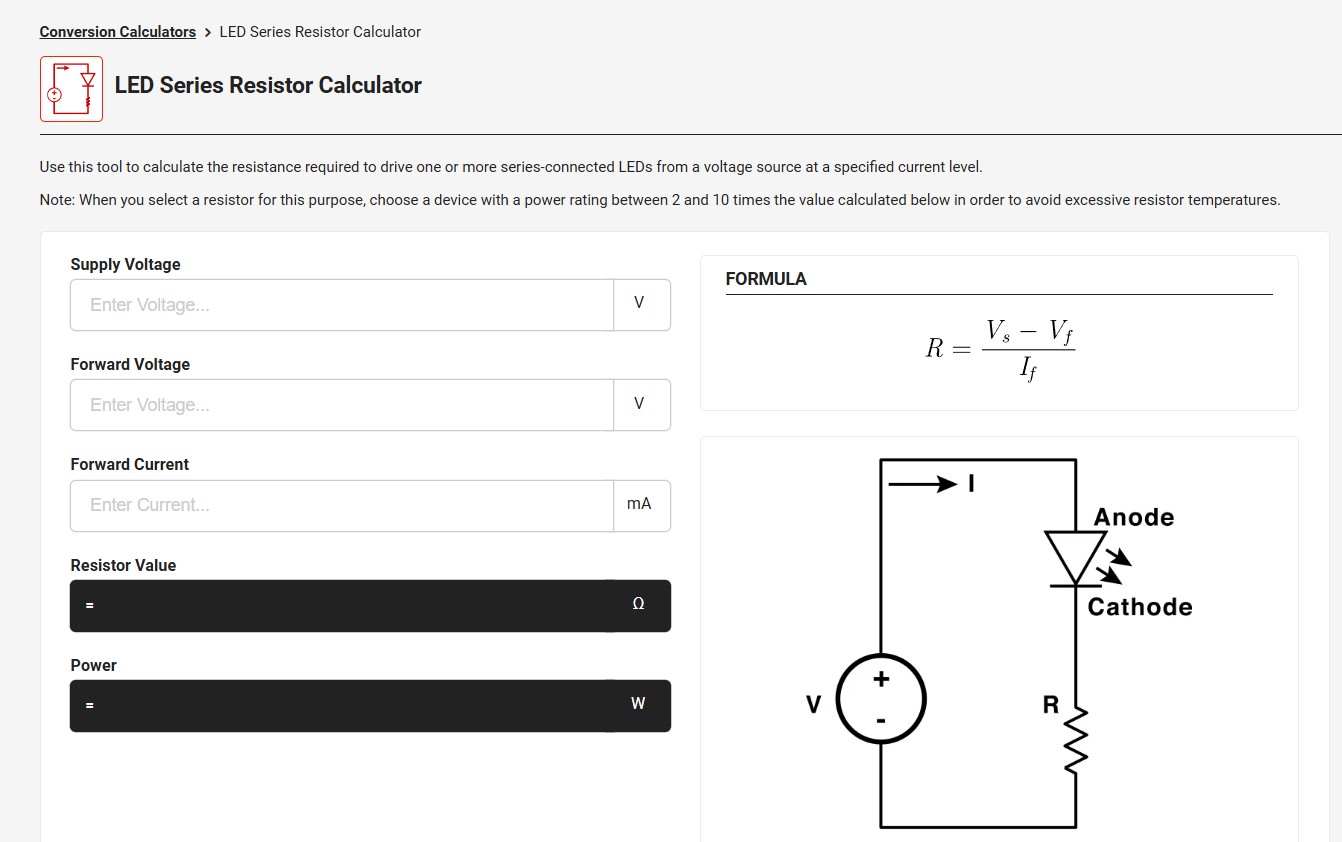
Task: Click the V unit beside Supply Voltage
Action: pos(641,304)
